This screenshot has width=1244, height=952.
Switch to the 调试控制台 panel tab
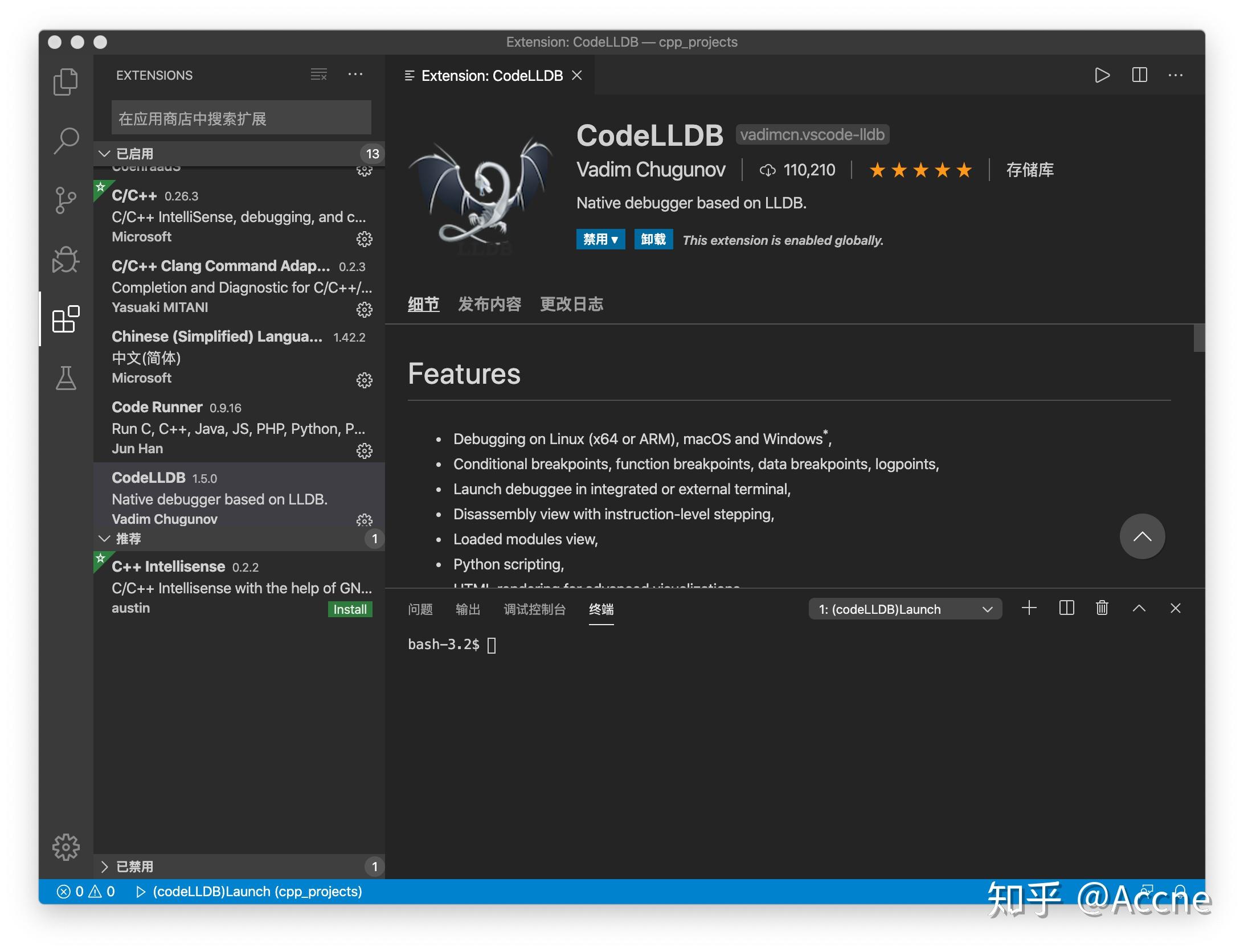click(535, 609)
